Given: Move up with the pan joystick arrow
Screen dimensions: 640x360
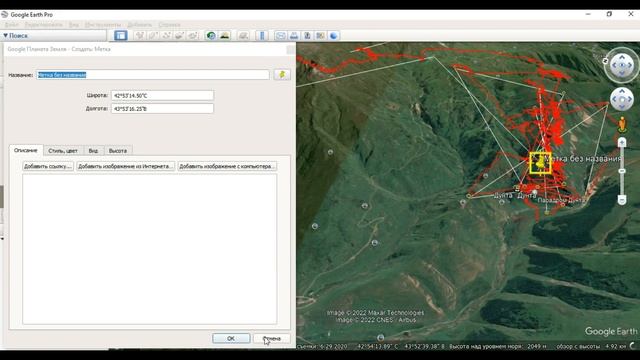Looking at the screenshot, I should (622, 91).
